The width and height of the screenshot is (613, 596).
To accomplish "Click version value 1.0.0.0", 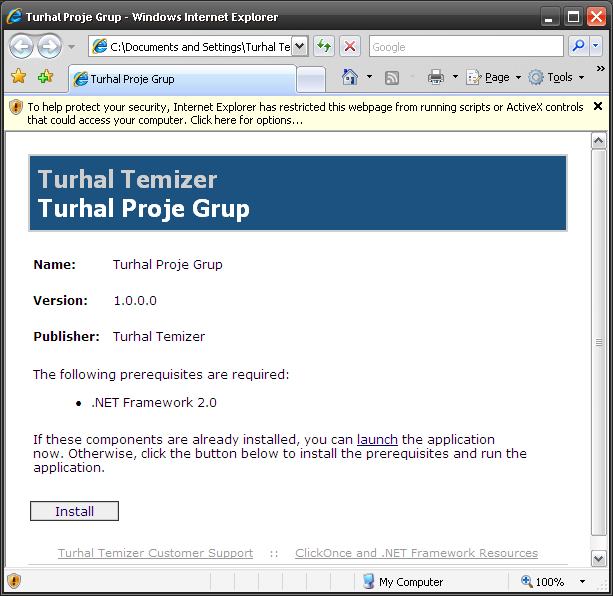I will (135, 301).
